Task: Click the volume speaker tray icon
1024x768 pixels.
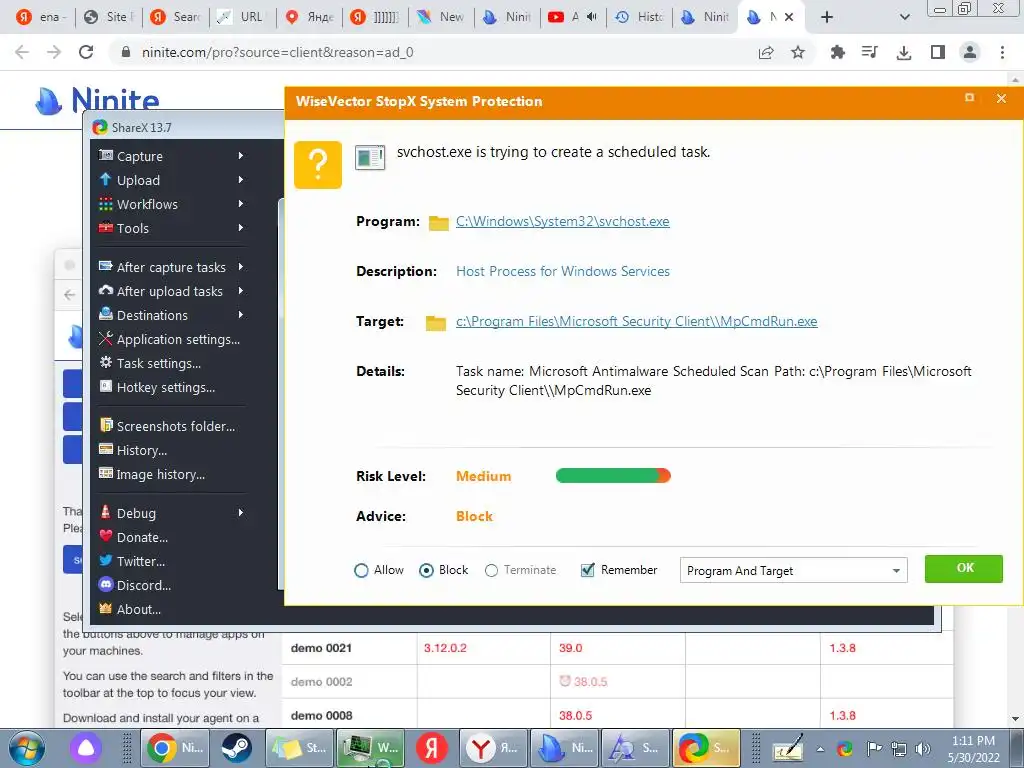Action: (923, 748)
